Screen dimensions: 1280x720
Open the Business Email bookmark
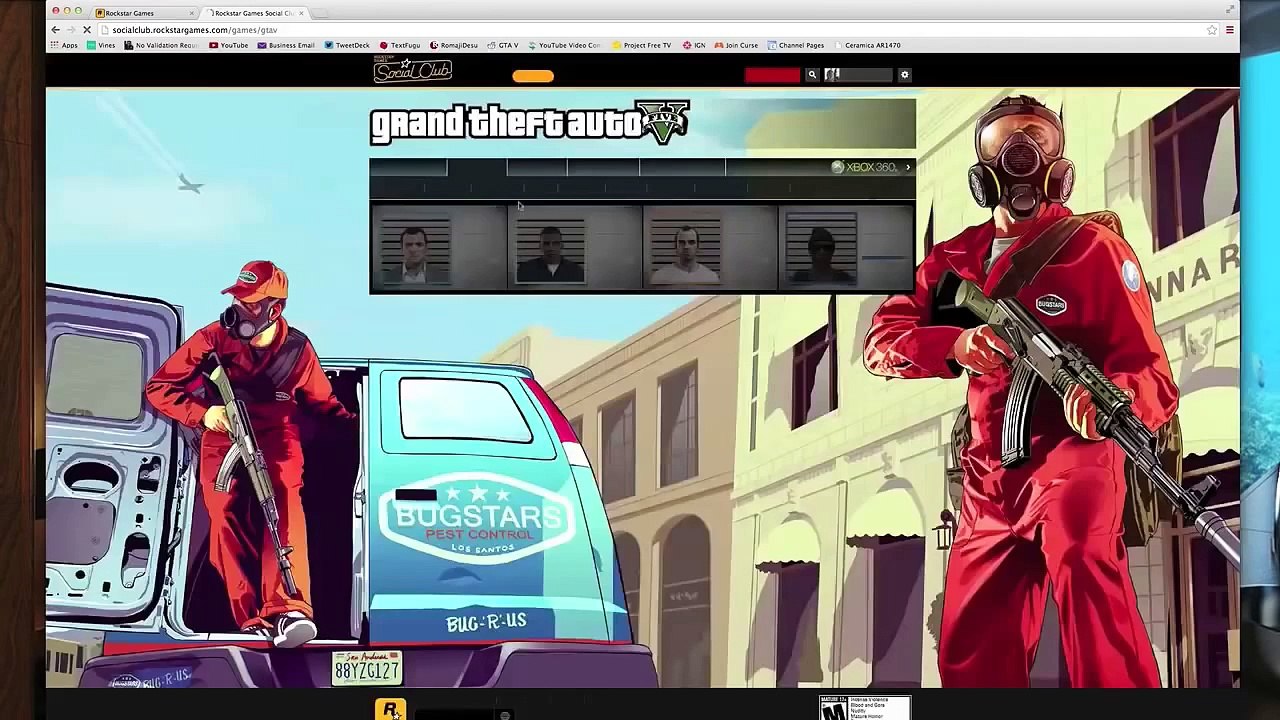click(x=286, y=45)
